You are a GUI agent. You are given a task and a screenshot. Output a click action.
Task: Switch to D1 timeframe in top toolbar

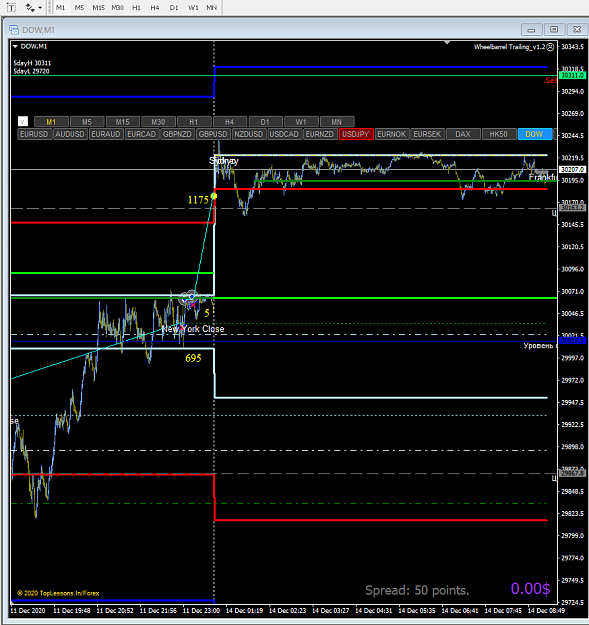pyautogui.click(x=174, y=7)
